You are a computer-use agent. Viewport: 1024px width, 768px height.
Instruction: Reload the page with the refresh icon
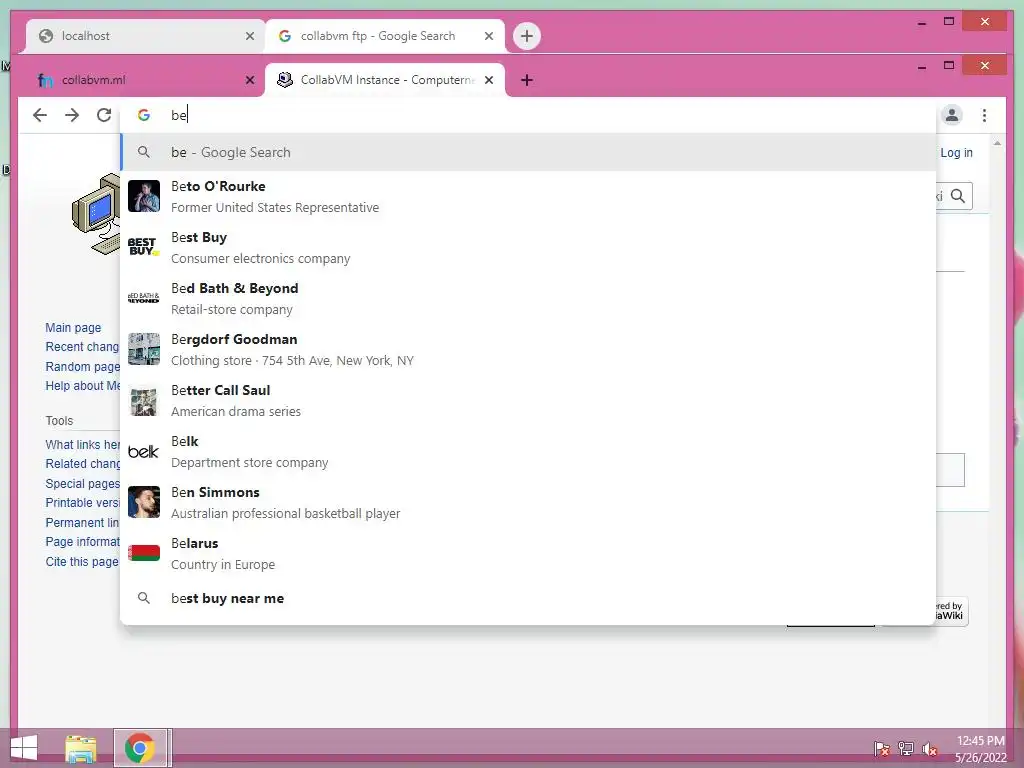[x=104, y=116]
